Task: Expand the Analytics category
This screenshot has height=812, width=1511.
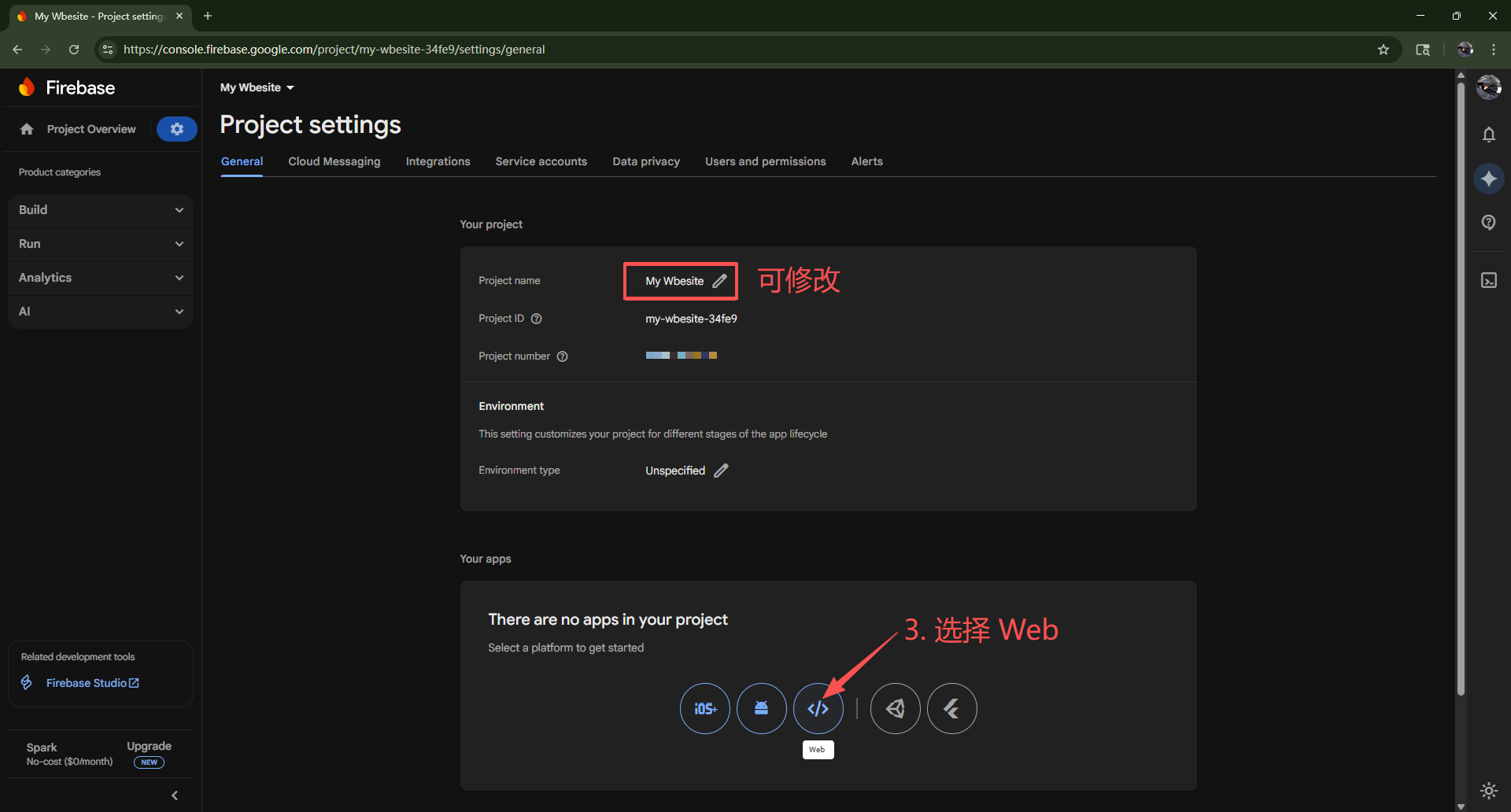Action: (x=101, y=278)
